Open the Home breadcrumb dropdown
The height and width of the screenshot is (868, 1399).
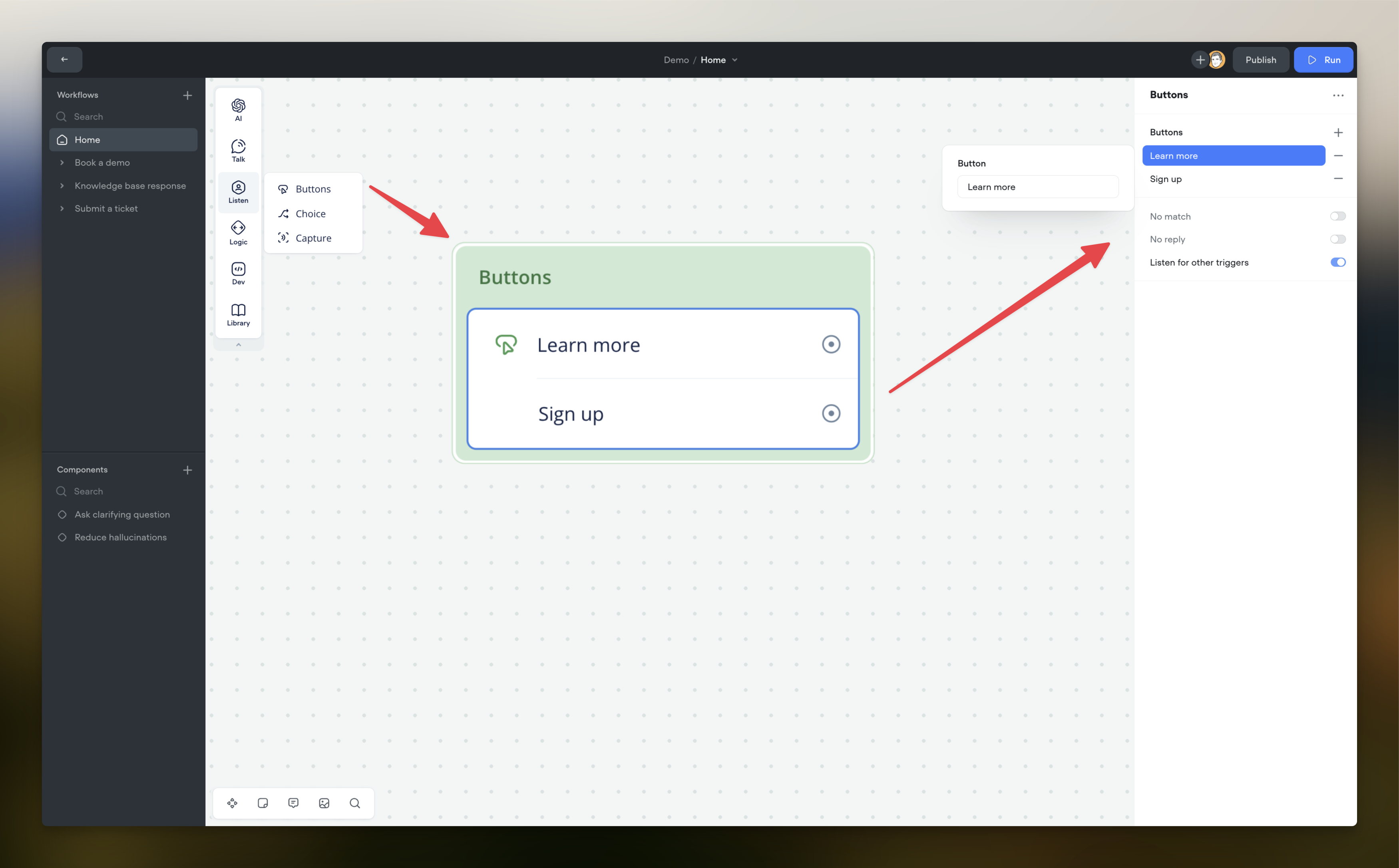pos(736,60)
